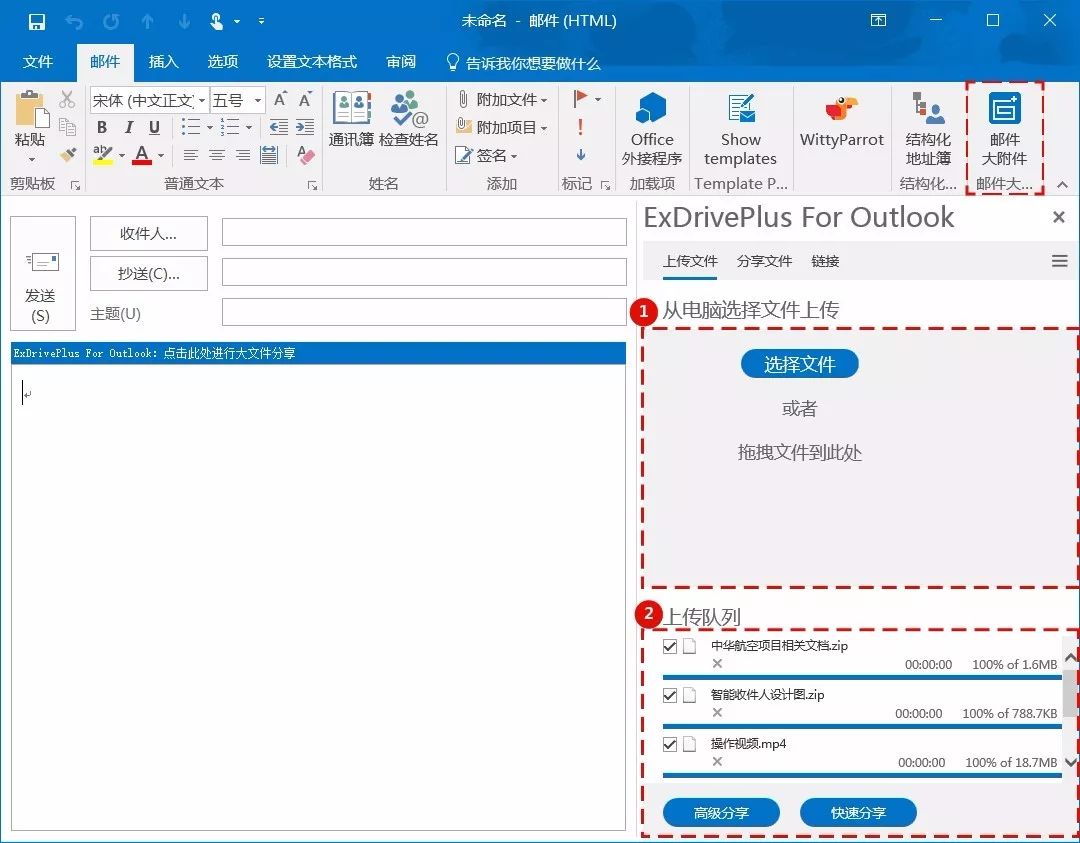
Task: Remove 操作视频.mp4 from the upload queue
Action: click(717, 761)
